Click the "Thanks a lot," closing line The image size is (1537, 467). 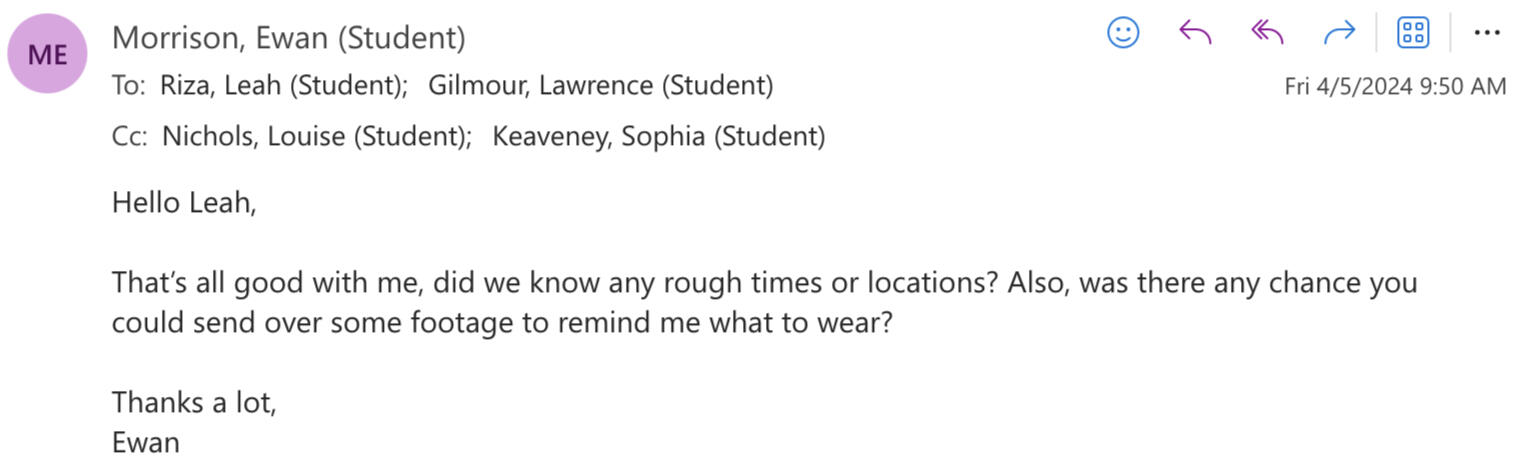tap(194, 402)
